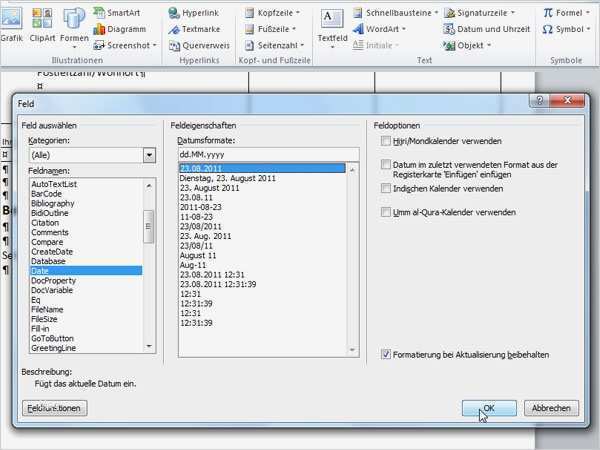The image size is (600, 450).
Task: Expand the Objekt dropdown arrow
Action: [489, 46]
